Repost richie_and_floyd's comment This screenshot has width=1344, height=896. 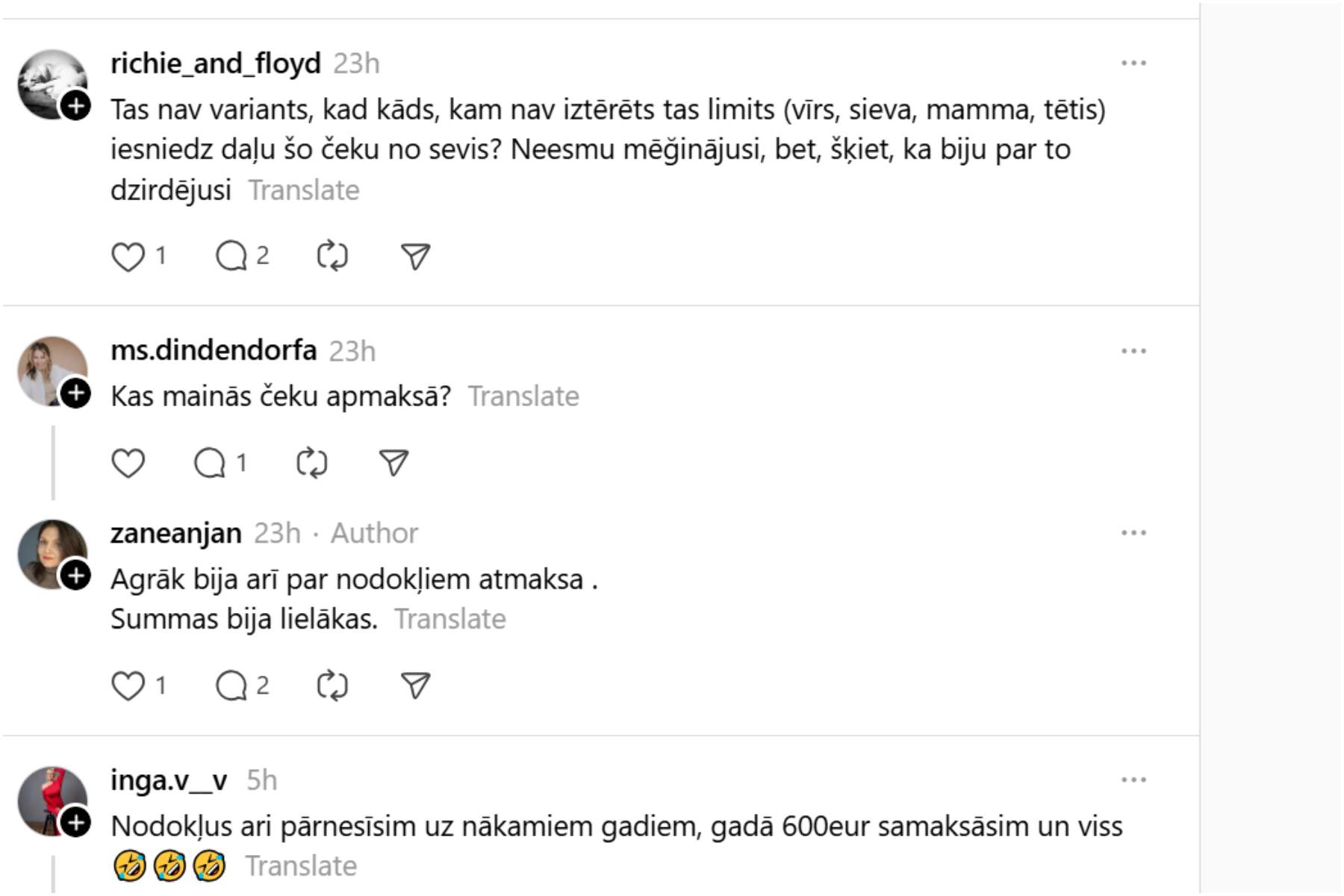tap(332, 257)
